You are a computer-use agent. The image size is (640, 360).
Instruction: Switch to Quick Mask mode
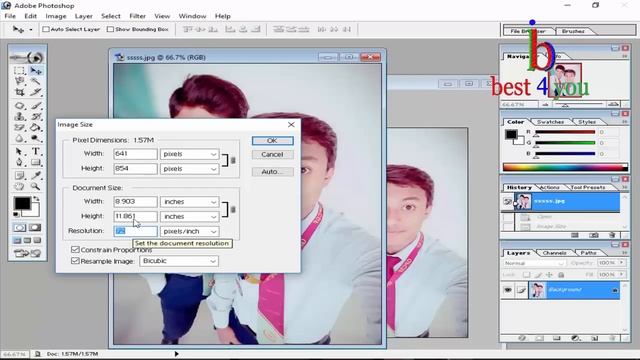click(x=35, y=228)
